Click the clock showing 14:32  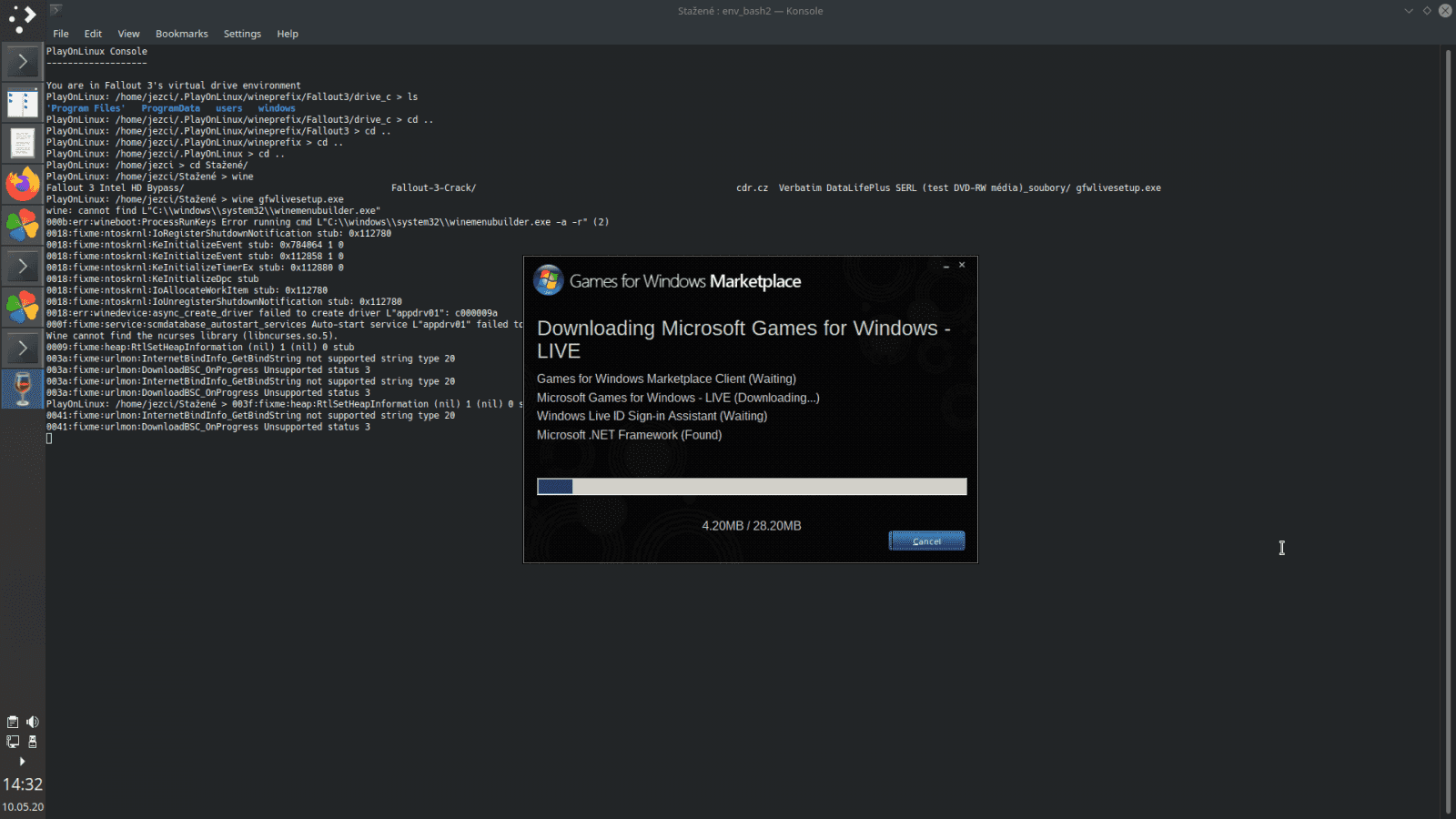24,784
